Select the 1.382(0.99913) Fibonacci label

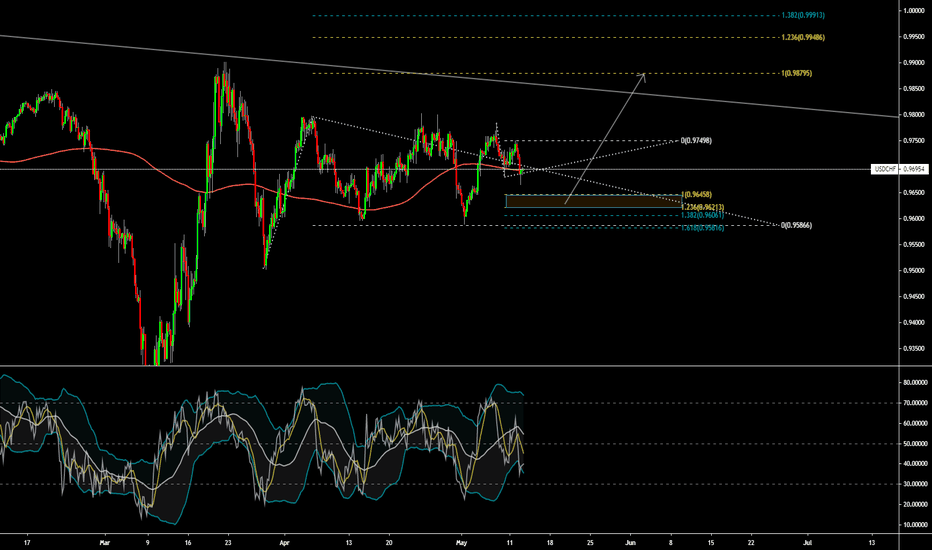click(x=803, y=15)
